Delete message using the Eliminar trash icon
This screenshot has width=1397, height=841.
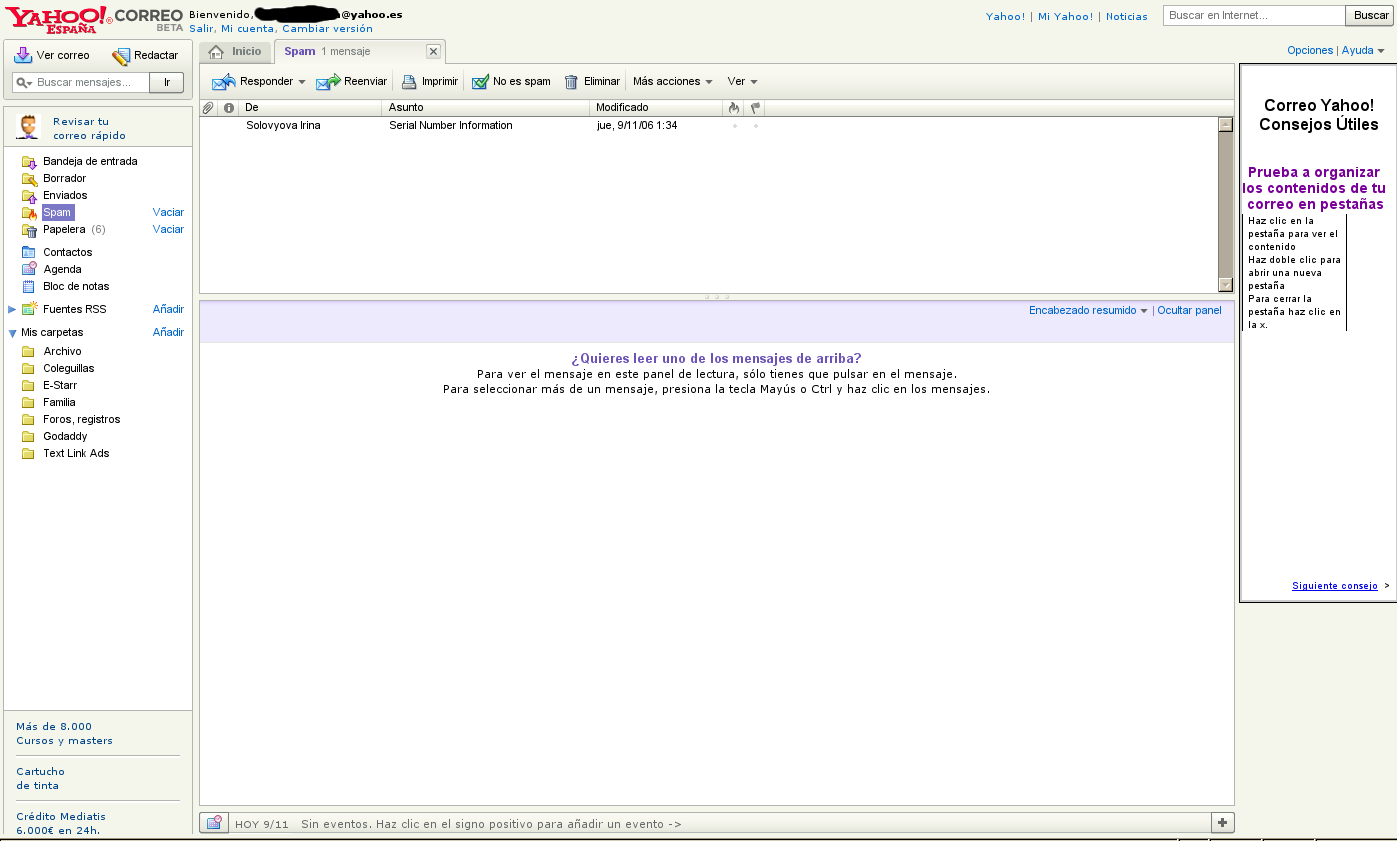pos(571,82)
